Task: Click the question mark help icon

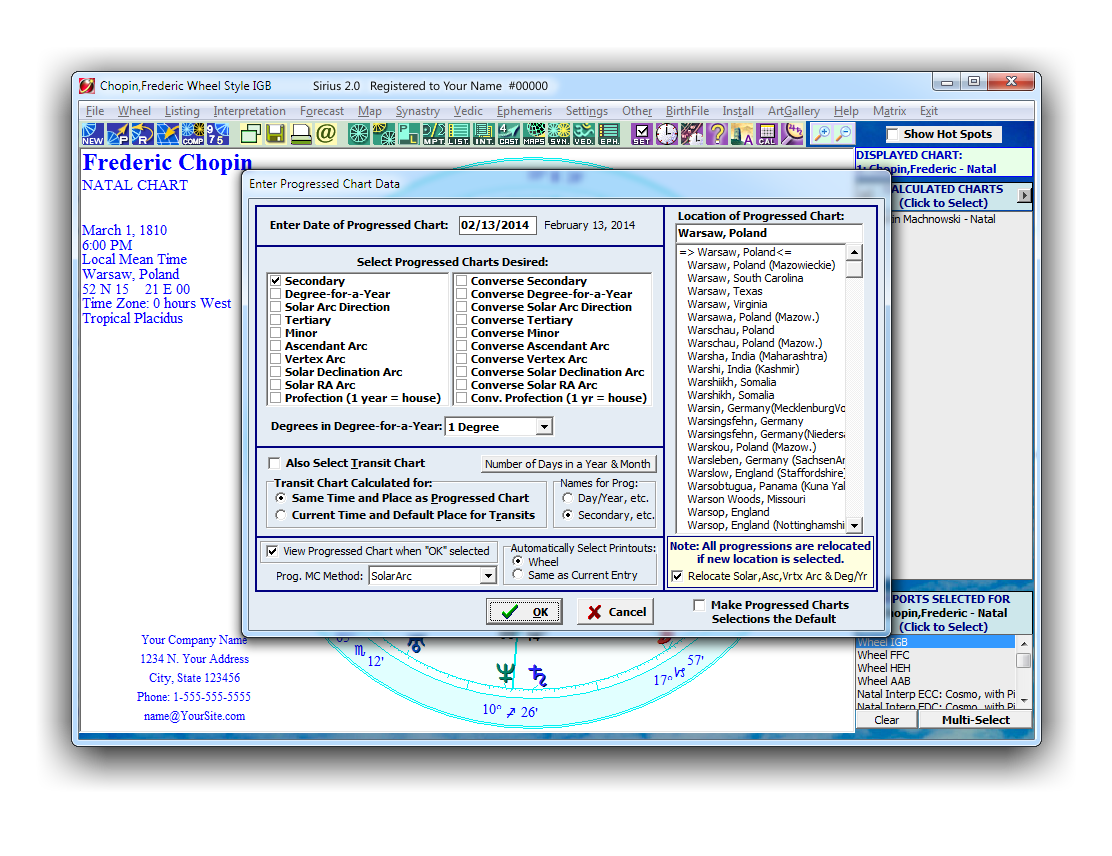Action: point(717,133)
